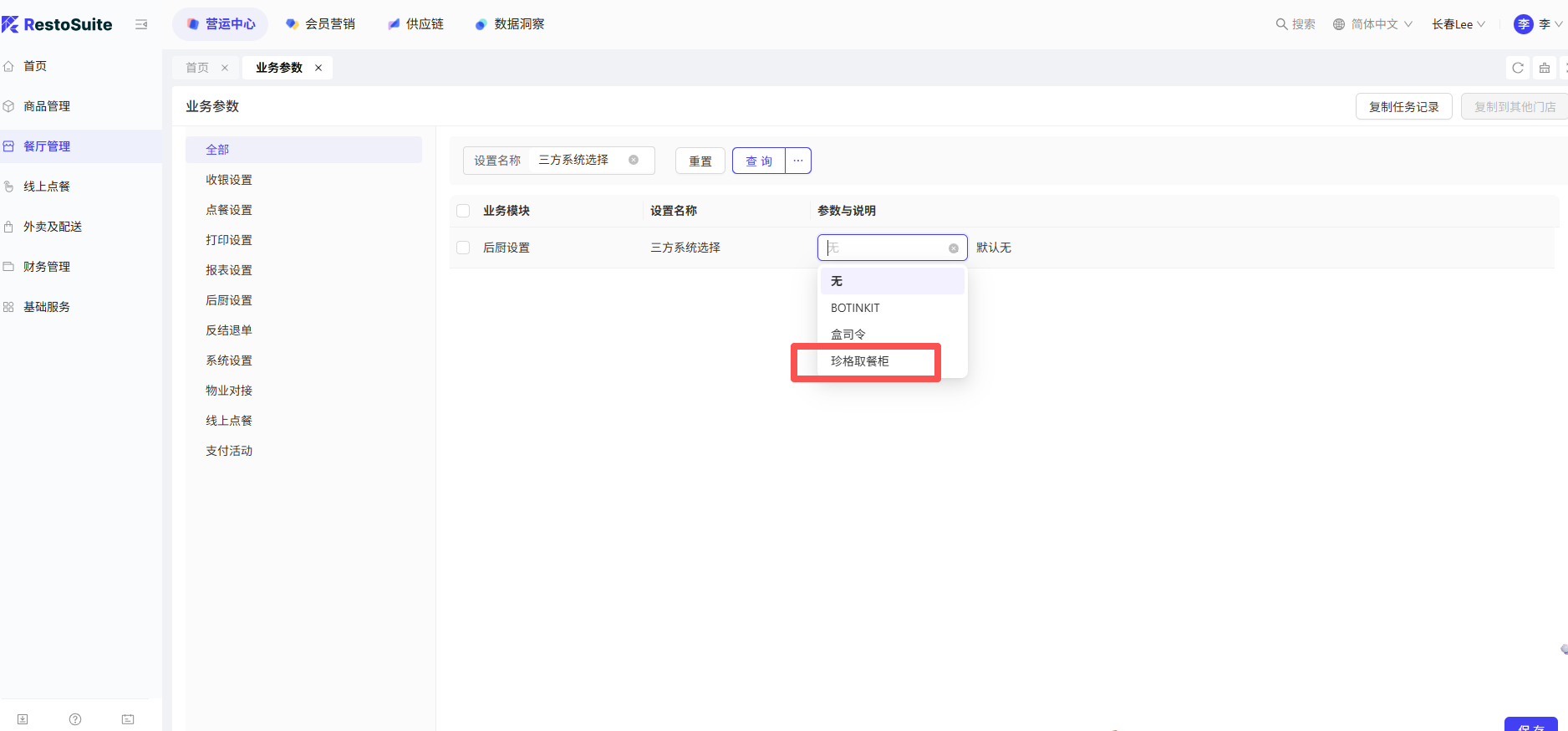Click the search magnifier icon
The image size is (1568, 731).
point(1280,24)
